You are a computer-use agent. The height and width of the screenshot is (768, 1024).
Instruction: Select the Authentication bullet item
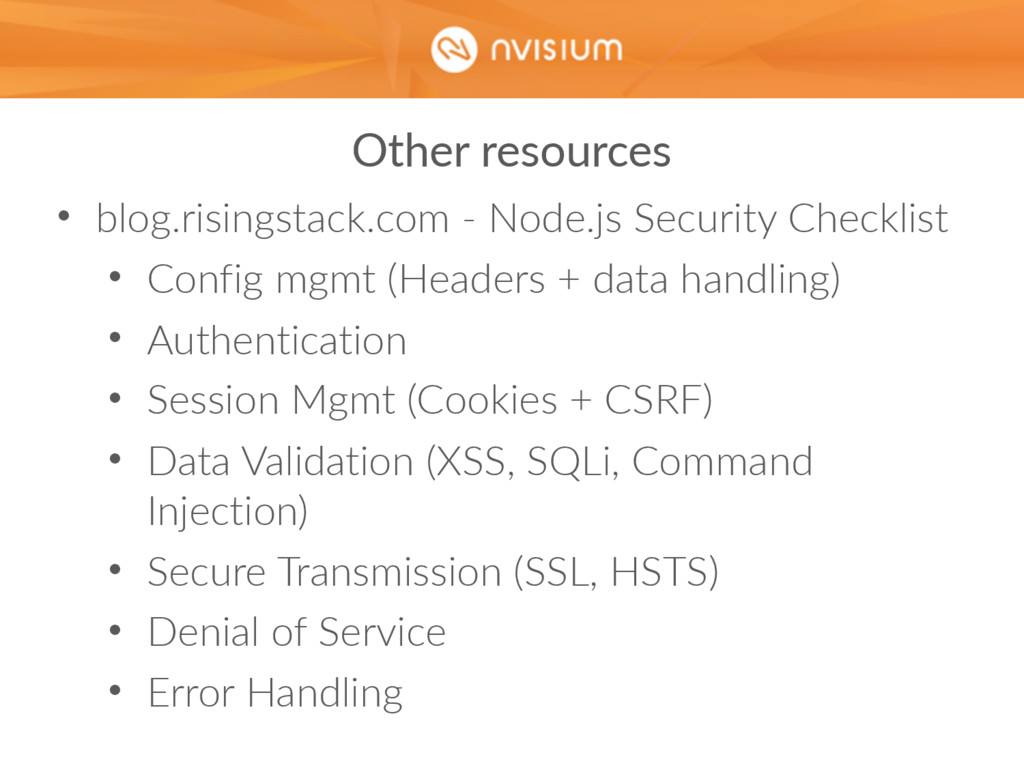277,341
